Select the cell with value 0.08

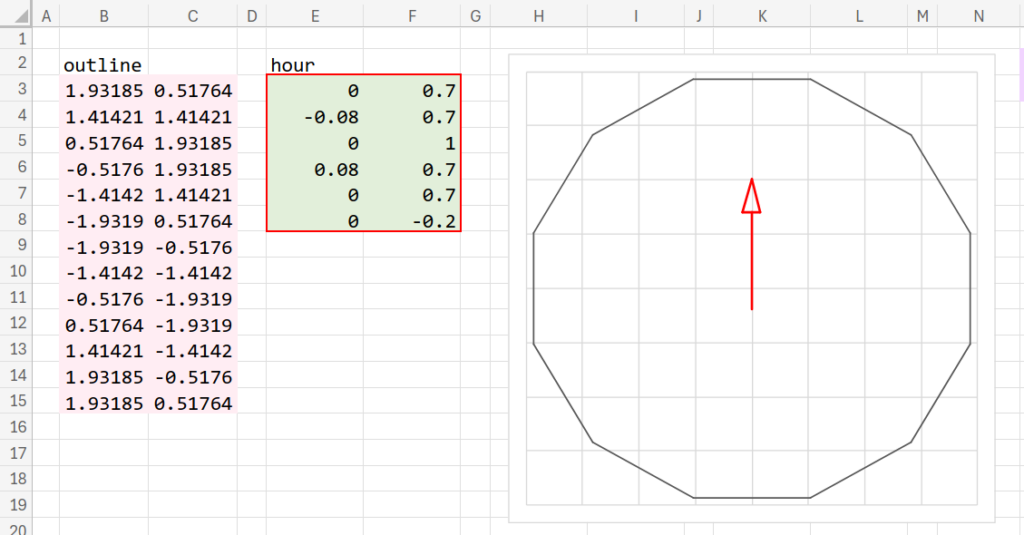coord(315,169)
